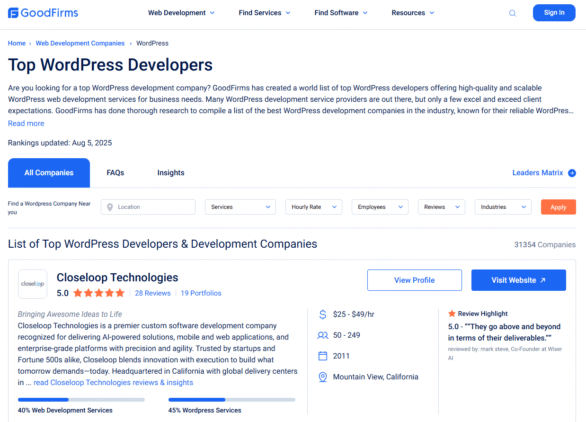
Task: Expand the Resources menu
Action: [x=413, y=13]
